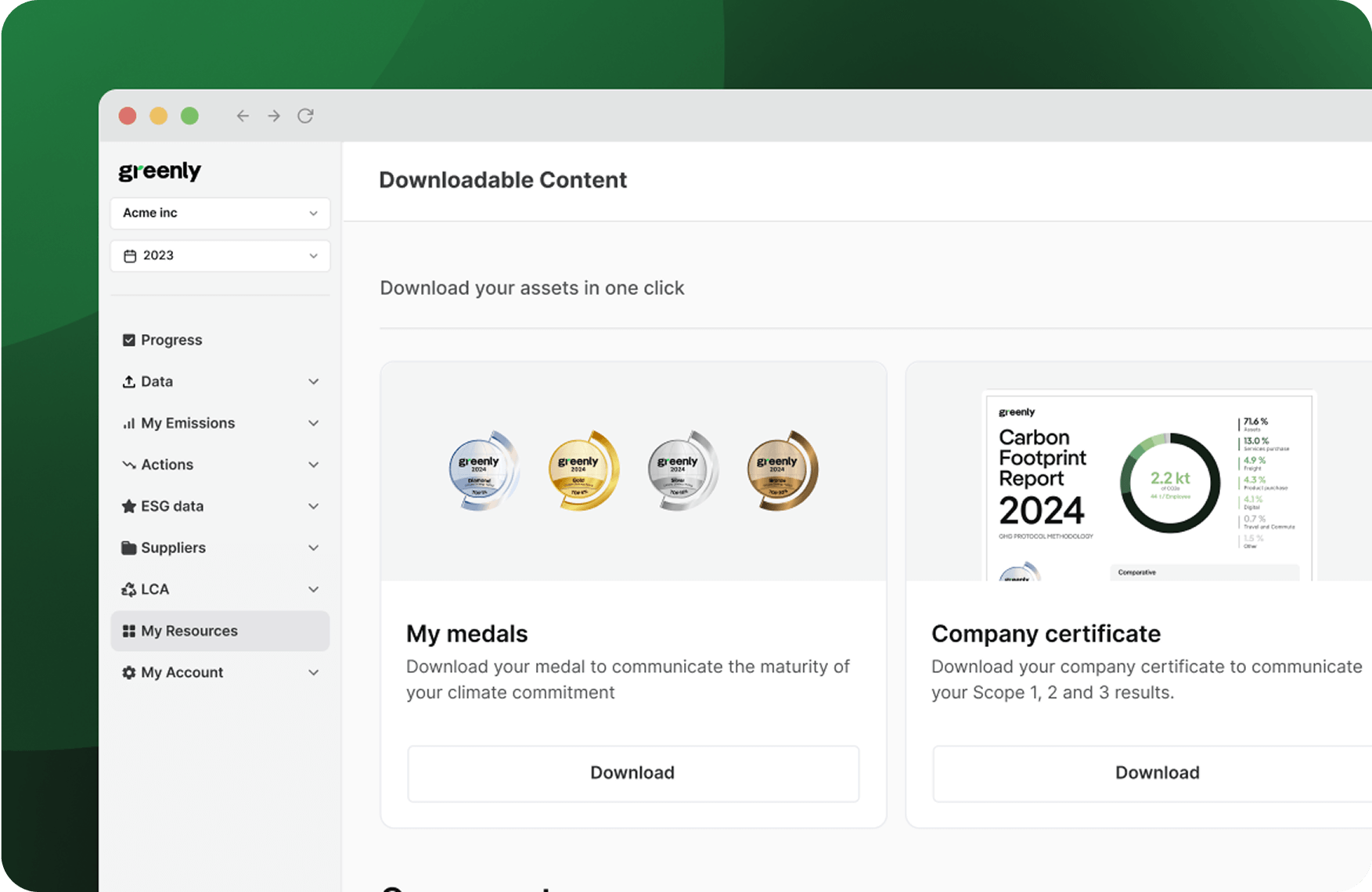The width and height of the screenshot is (1372, 892).
Task: Click the My Resources grid icon
Action: tap(129, 631)
